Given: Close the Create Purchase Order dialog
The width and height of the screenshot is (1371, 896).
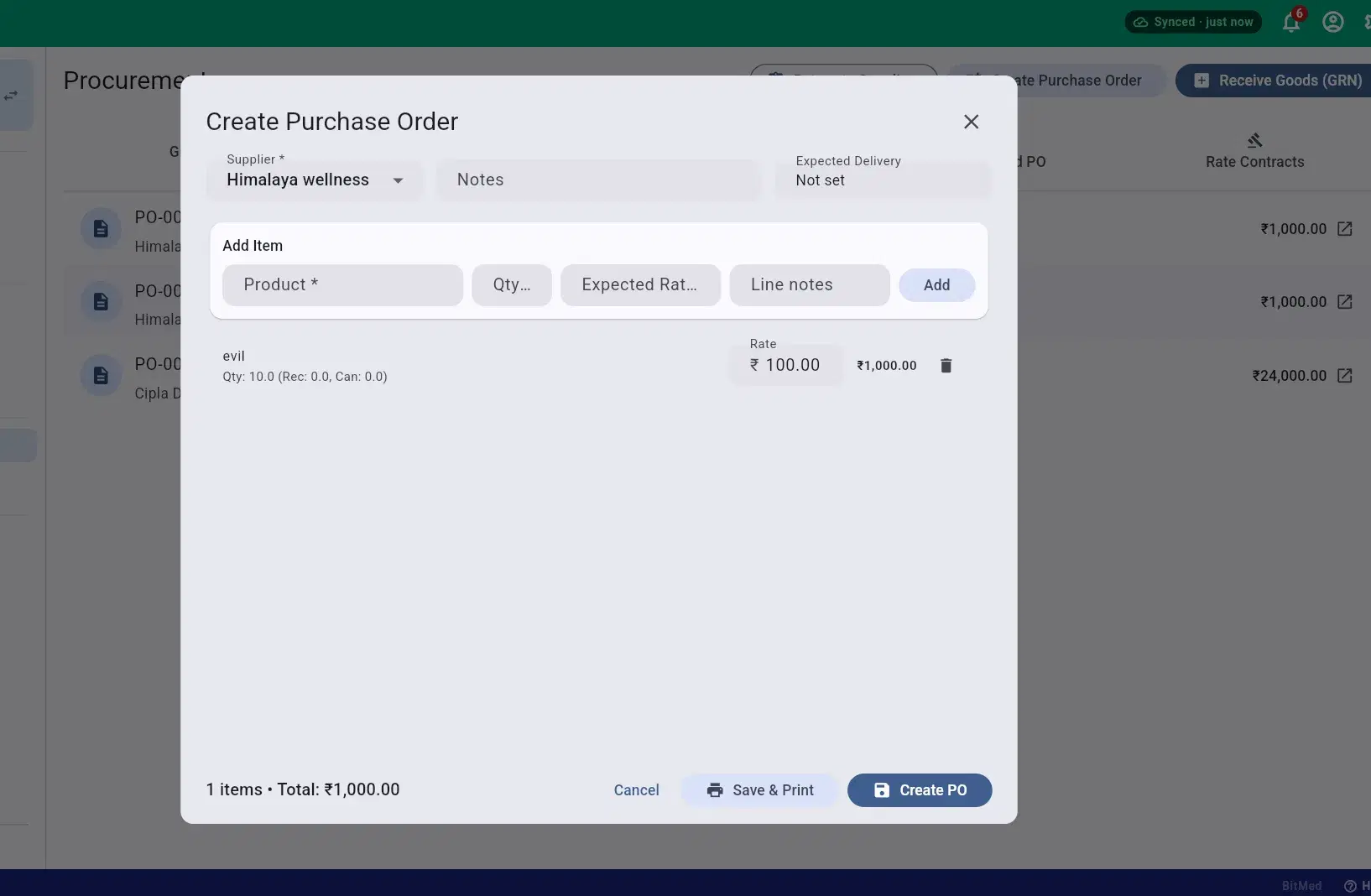Looking at the screenshot, I should point(971,122).
